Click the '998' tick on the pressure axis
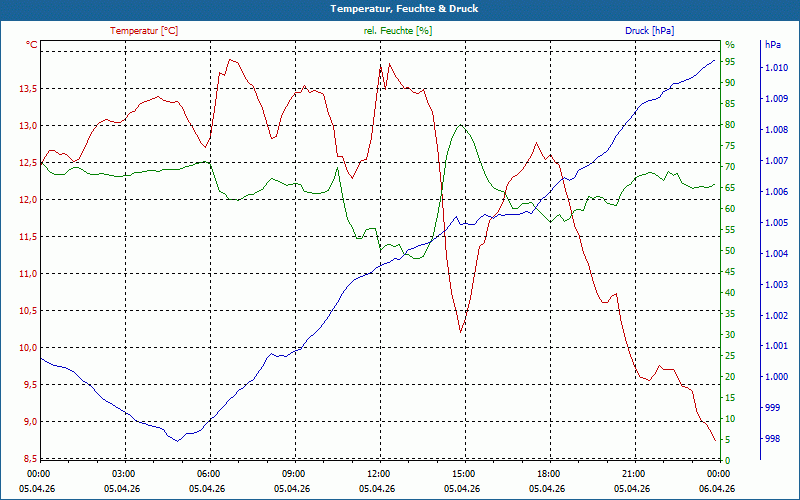The height and width of the screenshot is (500, 800). (x=772, y=439)
